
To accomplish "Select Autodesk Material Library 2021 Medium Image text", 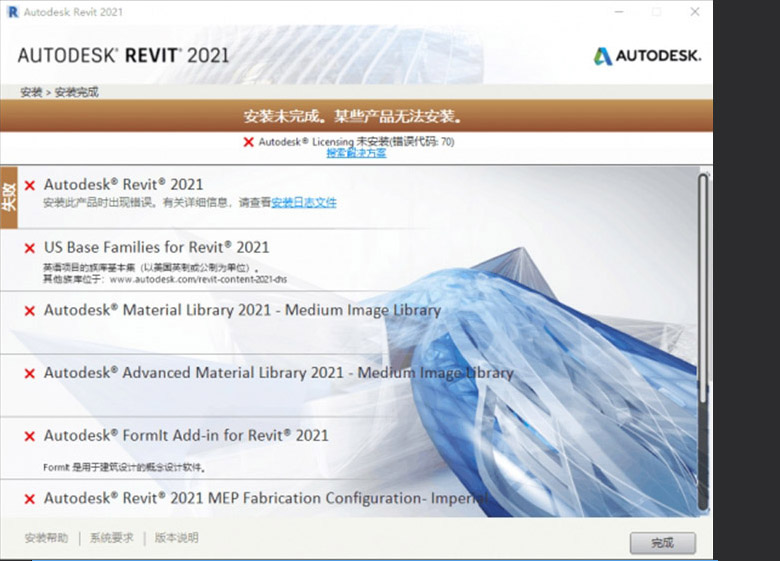I will pyautogui.click(x=242, y=310).
